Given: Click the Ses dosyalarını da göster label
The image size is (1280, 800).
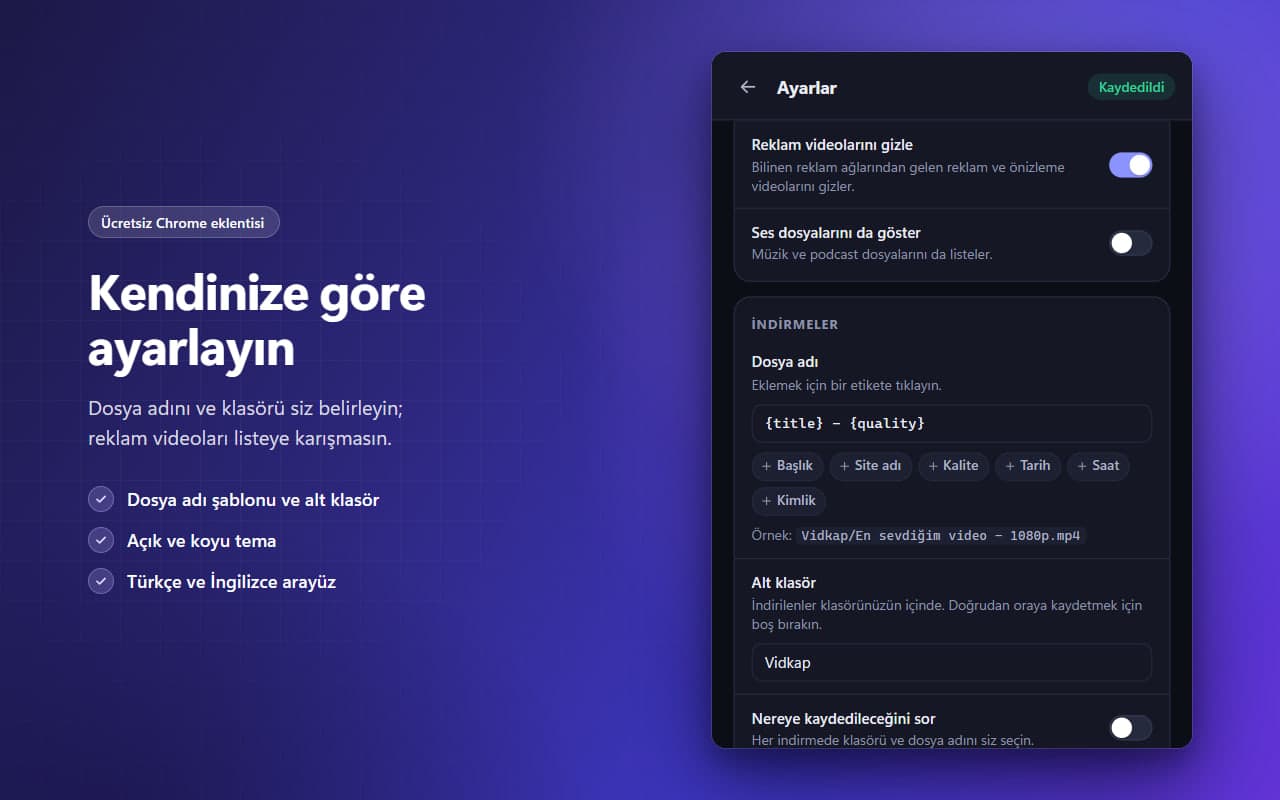Looking at the screenshot, I should 836,233.
